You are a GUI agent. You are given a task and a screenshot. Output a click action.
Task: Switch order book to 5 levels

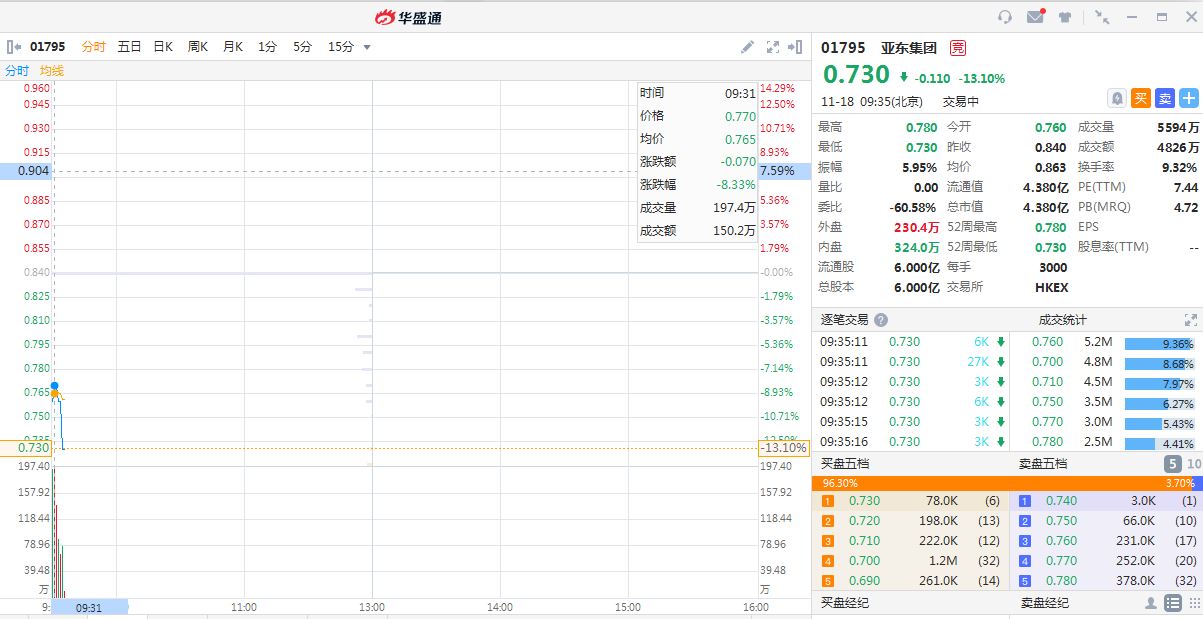pyautogui.click(x=1172, y=464)
